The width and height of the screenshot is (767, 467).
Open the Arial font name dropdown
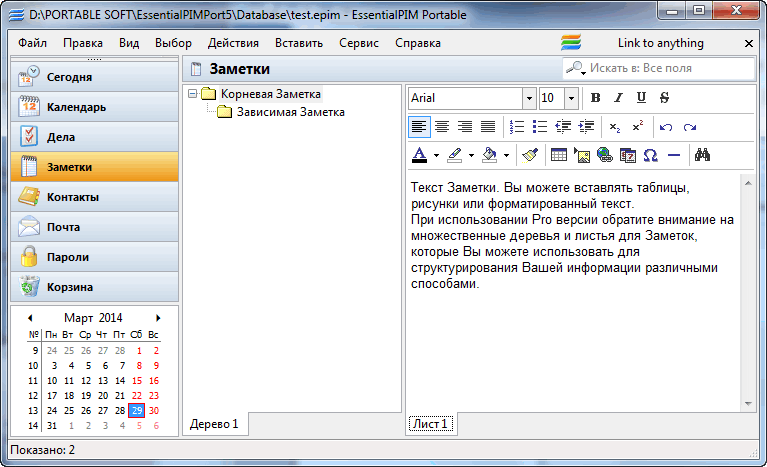coord(529,98)
